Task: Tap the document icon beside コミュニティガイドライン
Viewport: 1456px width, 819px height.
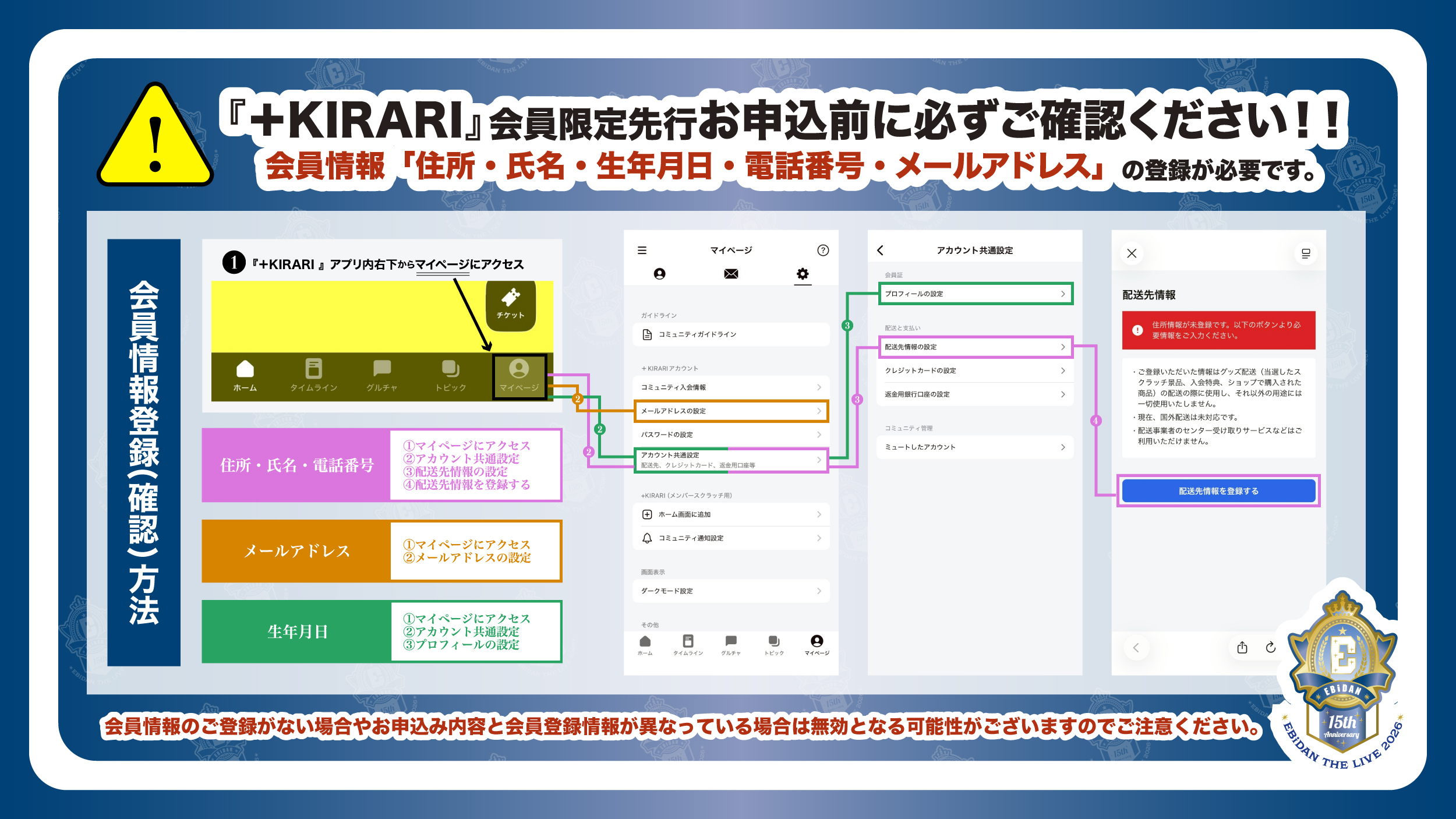Action: pos(646,334)
